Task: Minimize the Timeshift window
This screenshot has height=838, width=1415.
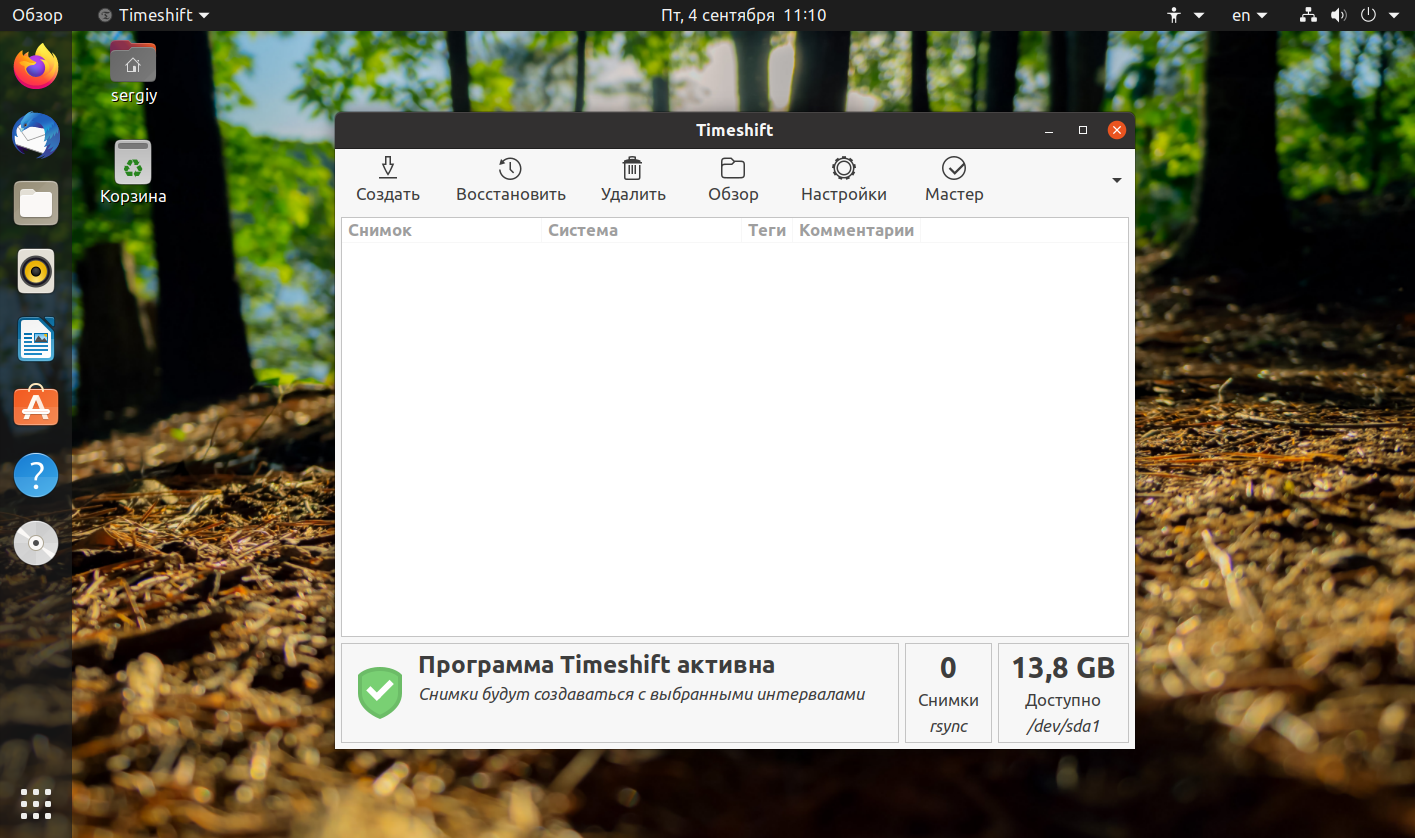Action: pos(1049,131)
